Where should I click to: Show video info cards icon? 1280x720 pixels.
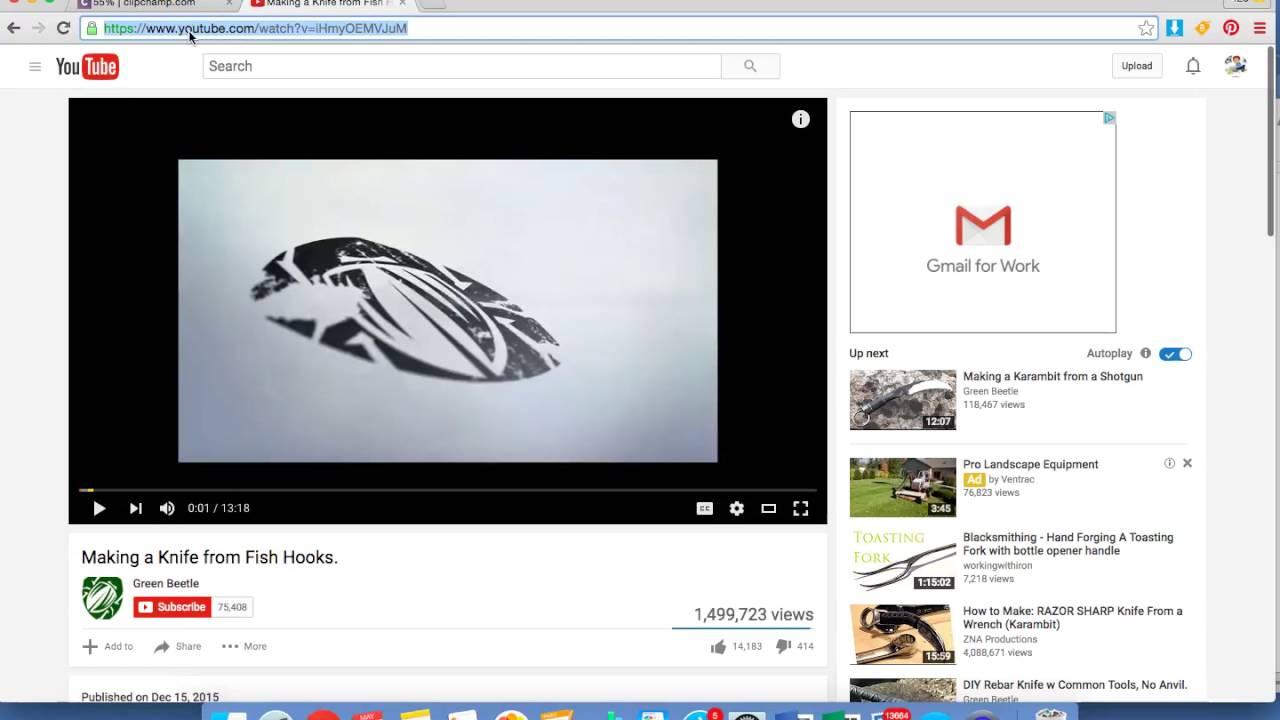(x=801, y=119)
